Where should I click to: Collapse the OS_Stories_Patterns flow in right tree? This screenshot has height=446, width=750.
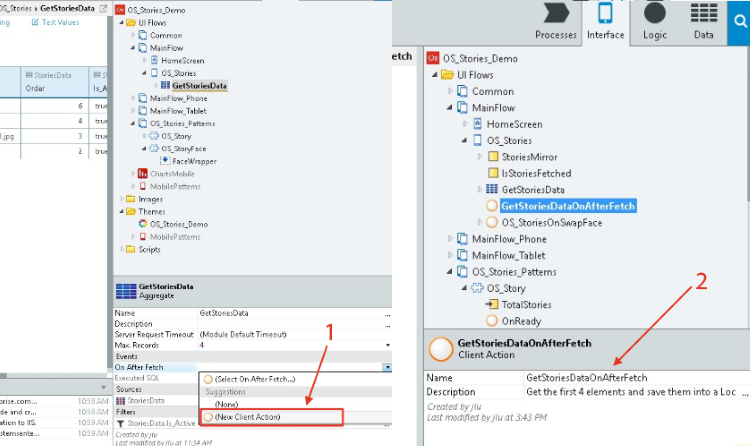pyautogui.click(x=449, y=271)
